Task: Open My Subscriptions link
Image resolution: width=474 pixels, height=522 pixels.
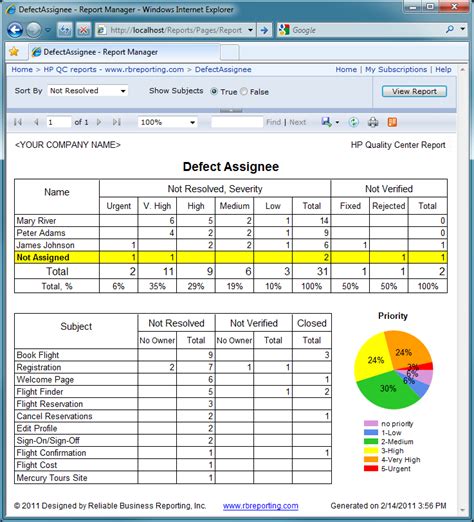Action: pyautogui.click(x=396, y=69)
